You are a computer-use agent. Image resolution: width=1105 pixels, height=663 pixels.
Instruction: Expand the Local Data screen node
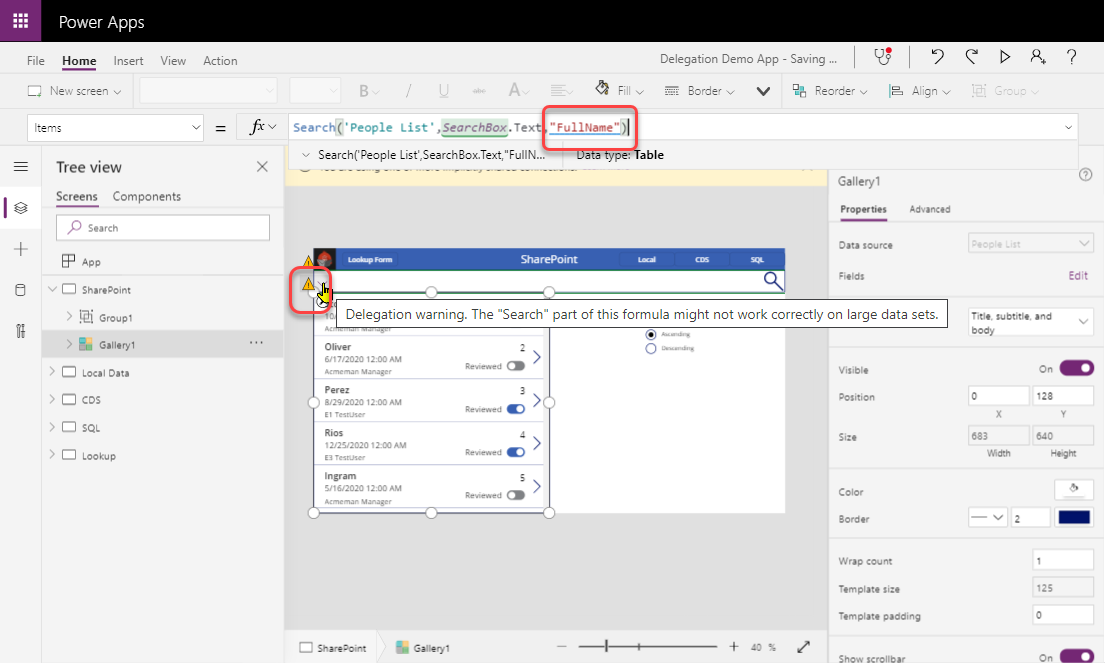[52, 371]
